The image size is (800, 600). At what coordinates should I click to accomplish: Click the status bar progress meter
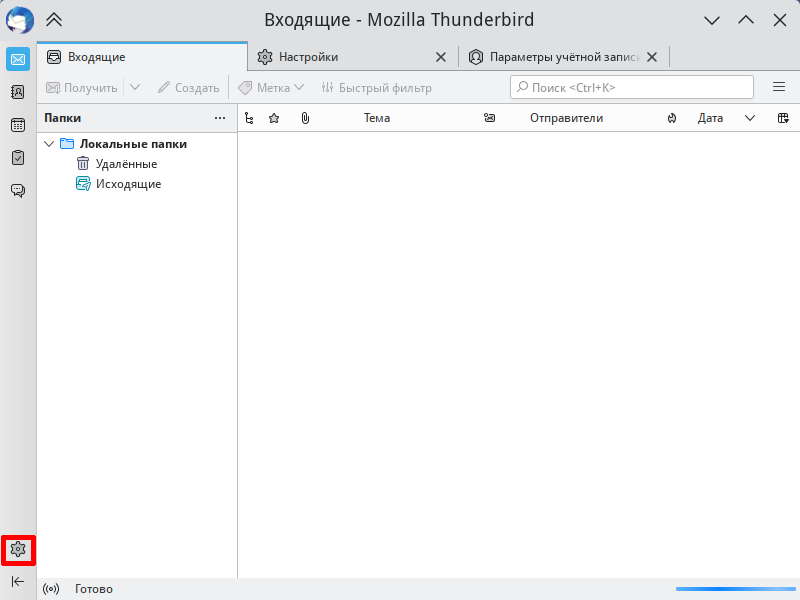tap(736, 589)
